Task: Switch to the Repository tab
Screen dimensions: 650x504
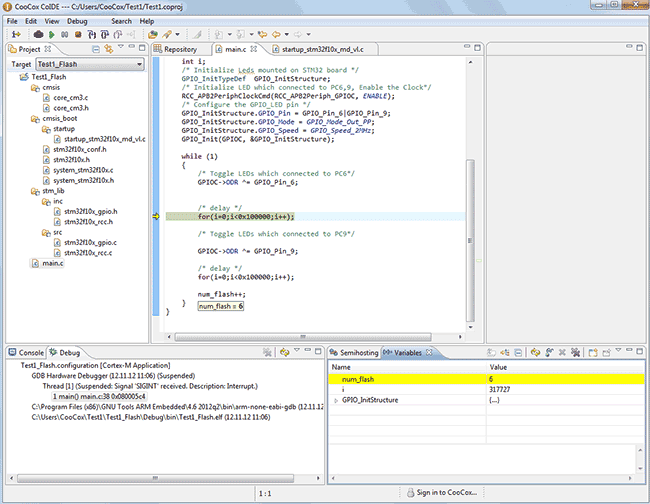Action: click(180, 48)
